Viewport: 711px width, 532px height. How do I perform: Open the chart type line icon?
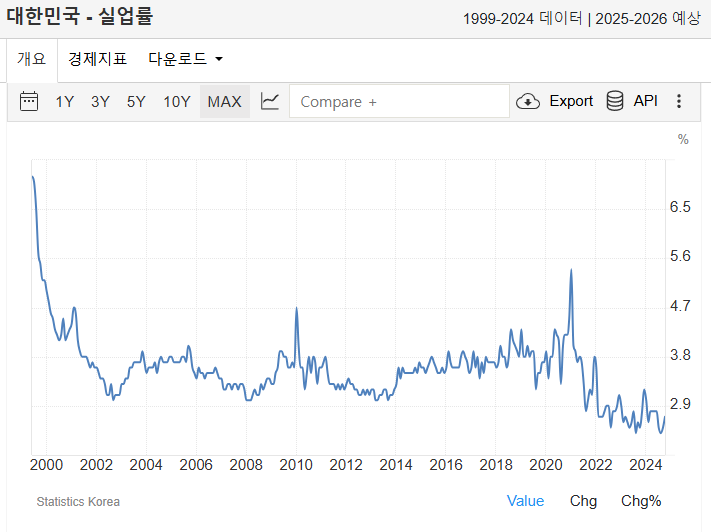click(270, 101)
